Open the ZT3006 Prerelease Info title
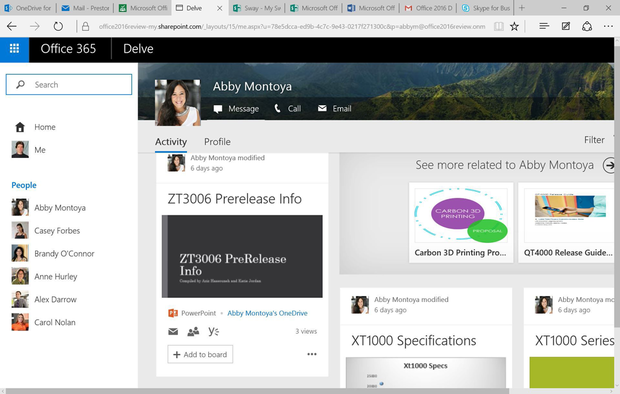The height and width of the screenshot is (394, 620). click(234, 199)
